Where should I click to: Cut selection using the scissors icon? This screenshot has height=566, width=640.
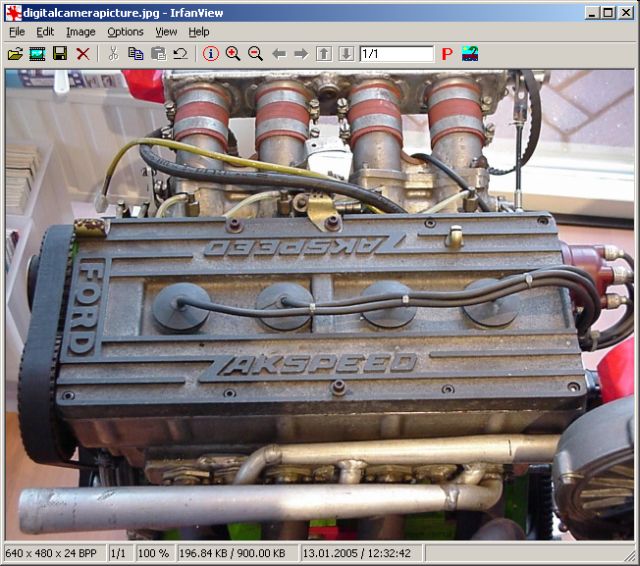(x=113, y=54)
